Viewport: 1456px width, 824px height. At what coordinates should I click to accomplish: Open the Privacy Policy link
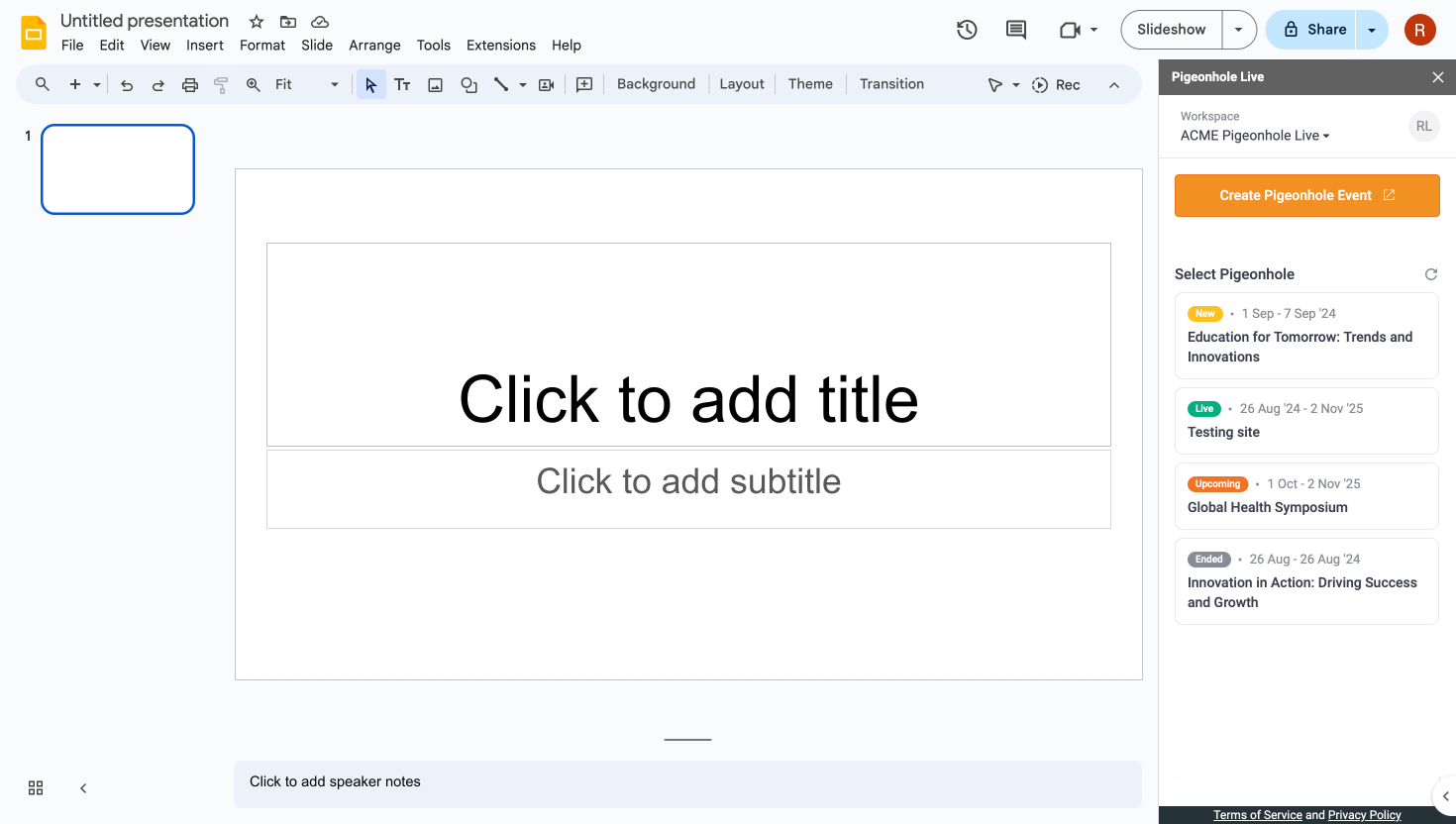click(1365, 815)
